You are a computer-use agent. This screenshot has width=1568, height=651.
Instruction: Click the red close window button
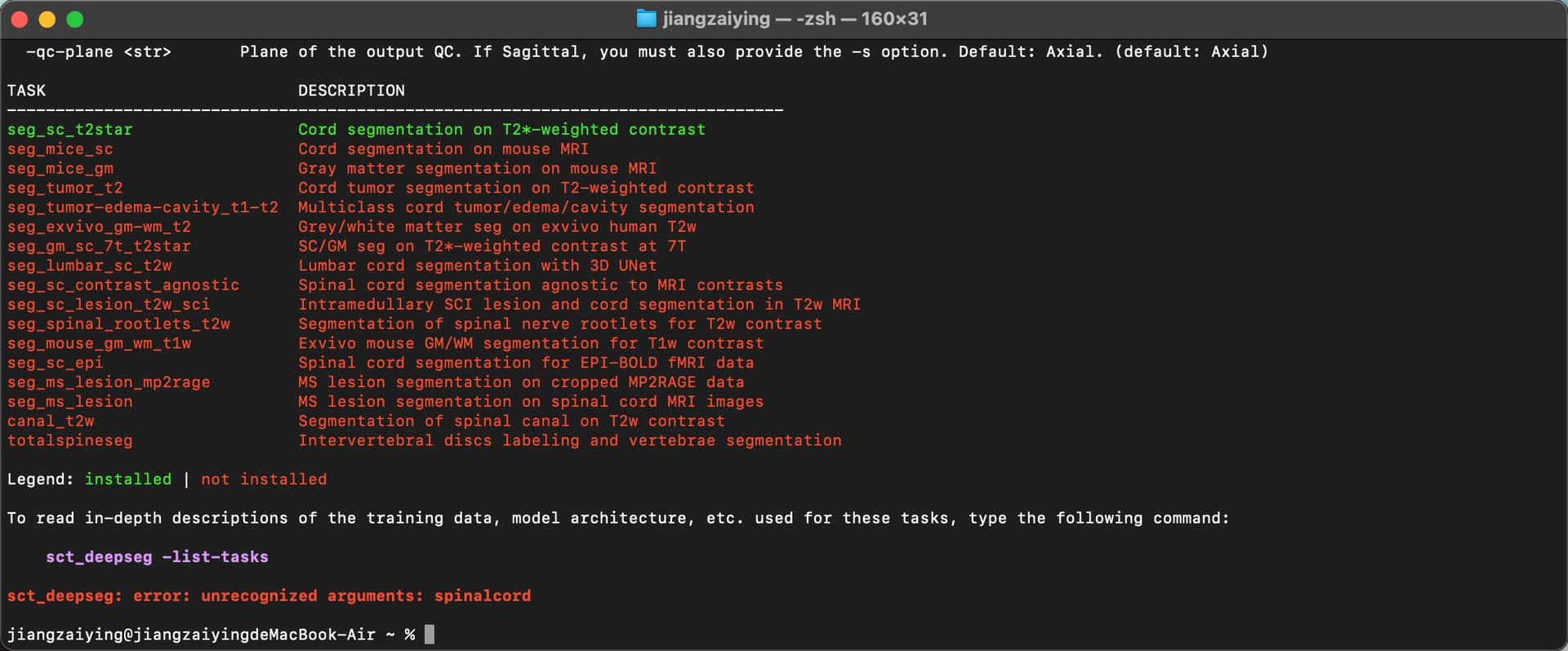[20, 20]
